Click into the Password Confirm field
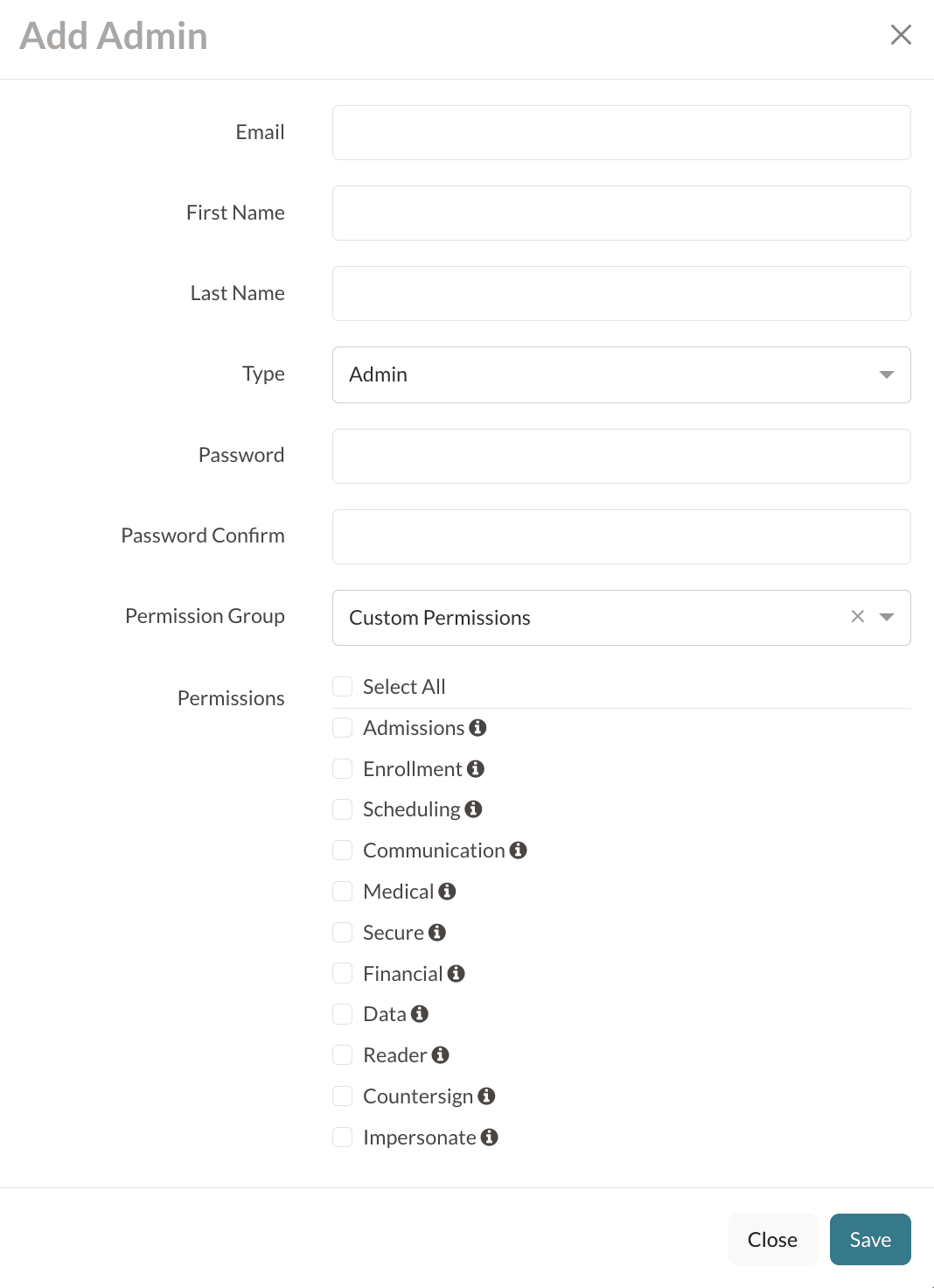 pos(621,536)
